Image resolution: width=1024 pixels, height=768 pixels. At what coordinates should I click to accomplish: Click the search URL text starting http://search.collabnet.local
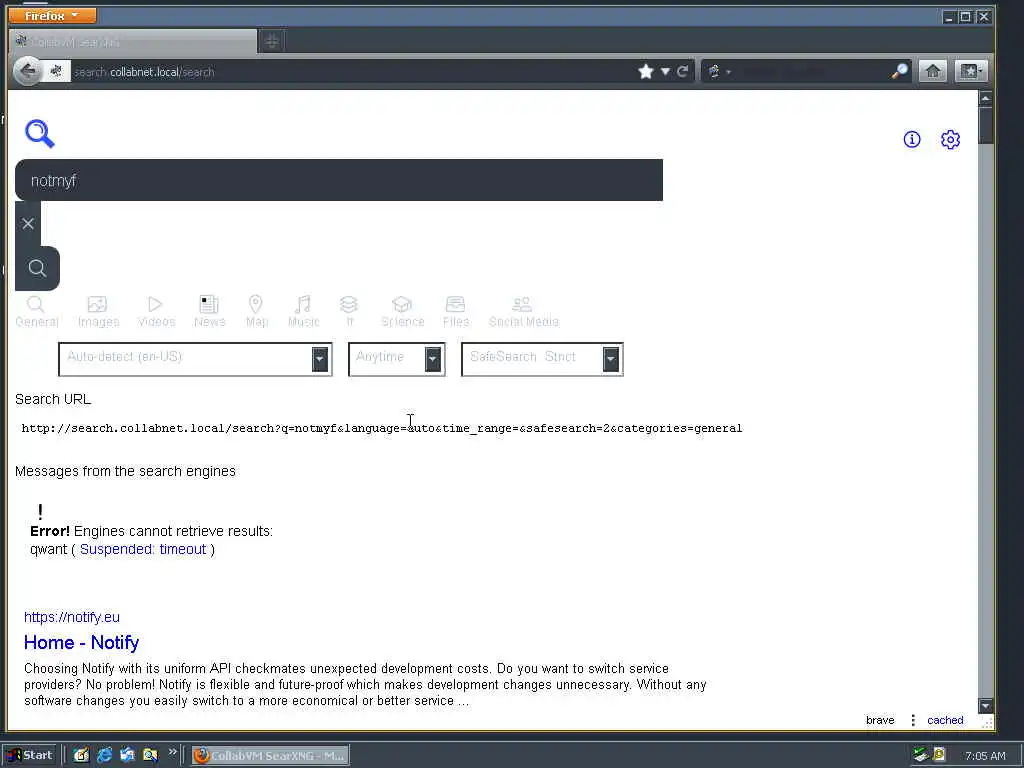tap(381, 428)
